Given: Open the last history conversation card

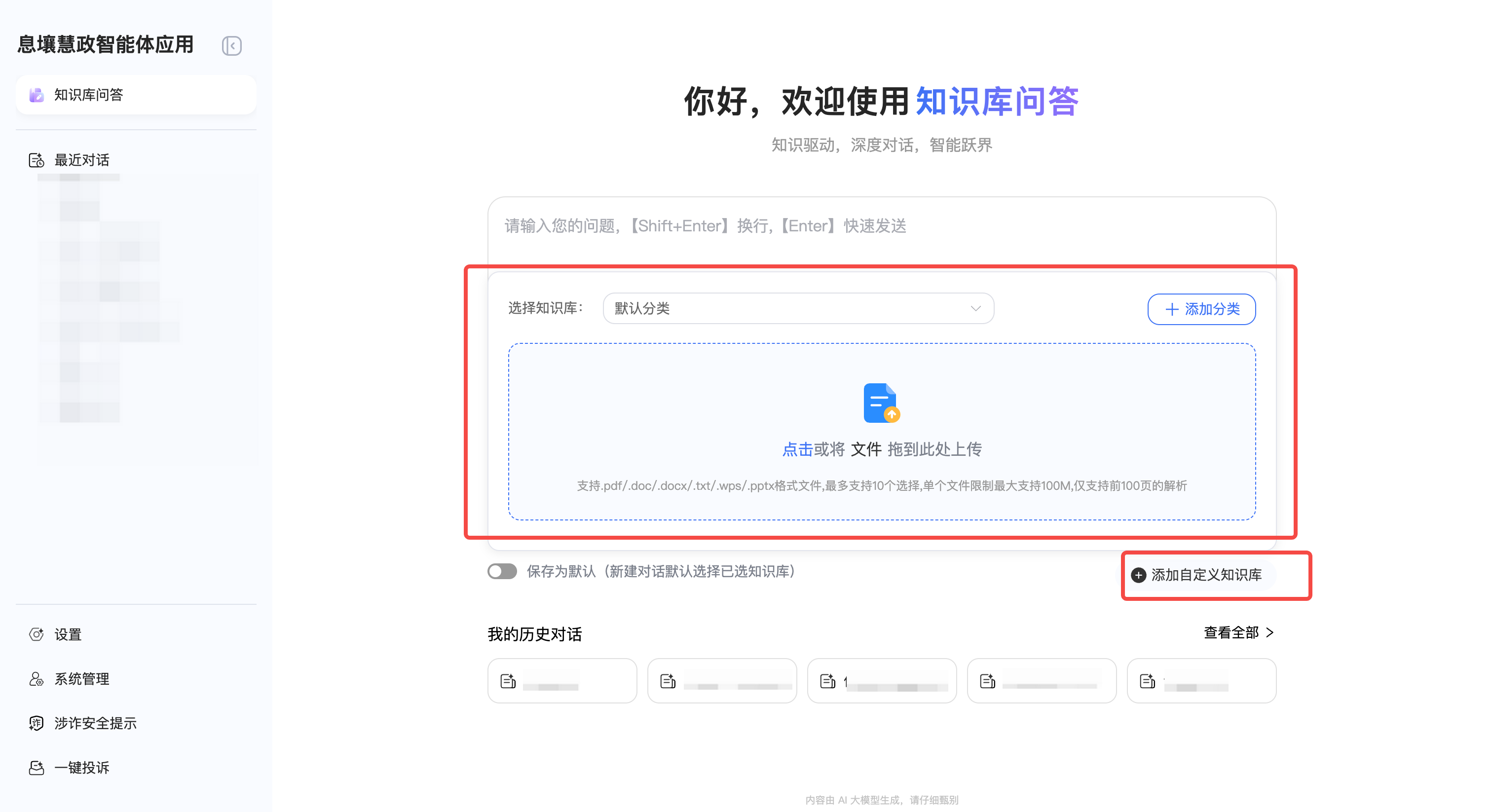Looking at the screenshot, I should 1201,681.
